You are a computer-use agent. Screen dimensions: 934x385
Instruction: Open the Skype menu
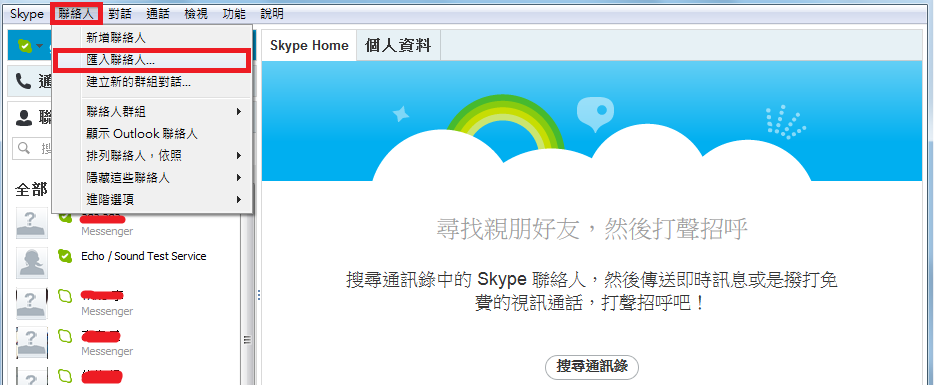pos(26,14)
